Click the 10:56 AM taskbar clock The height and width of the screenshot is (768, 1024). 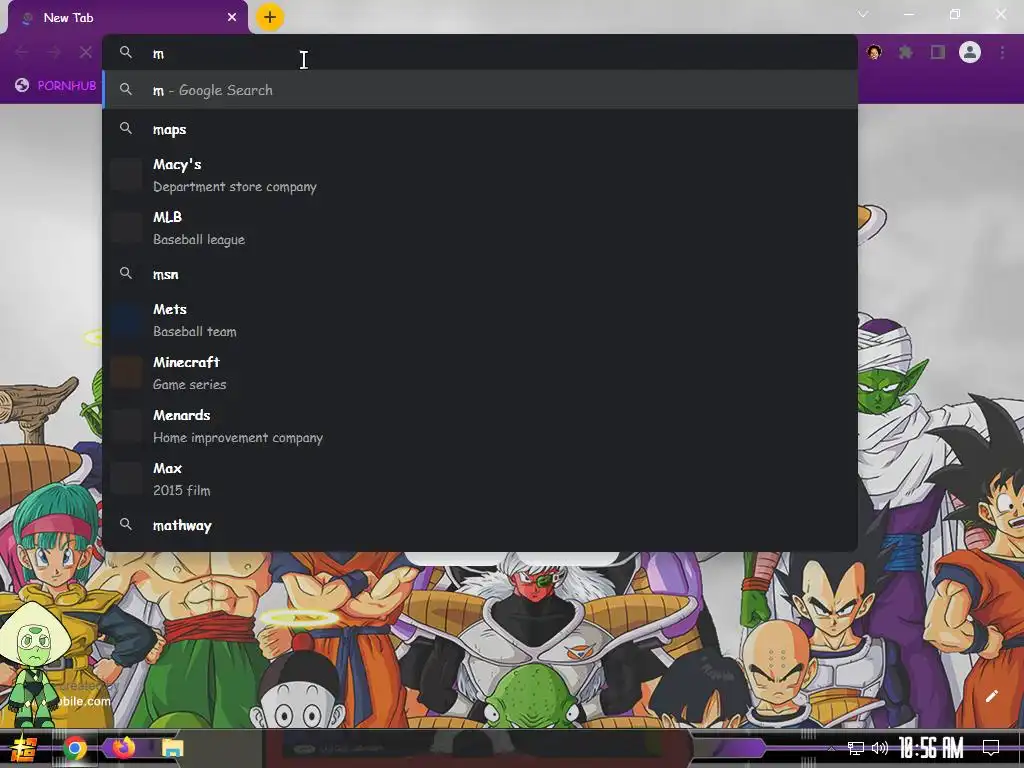(x=931, y=748)
